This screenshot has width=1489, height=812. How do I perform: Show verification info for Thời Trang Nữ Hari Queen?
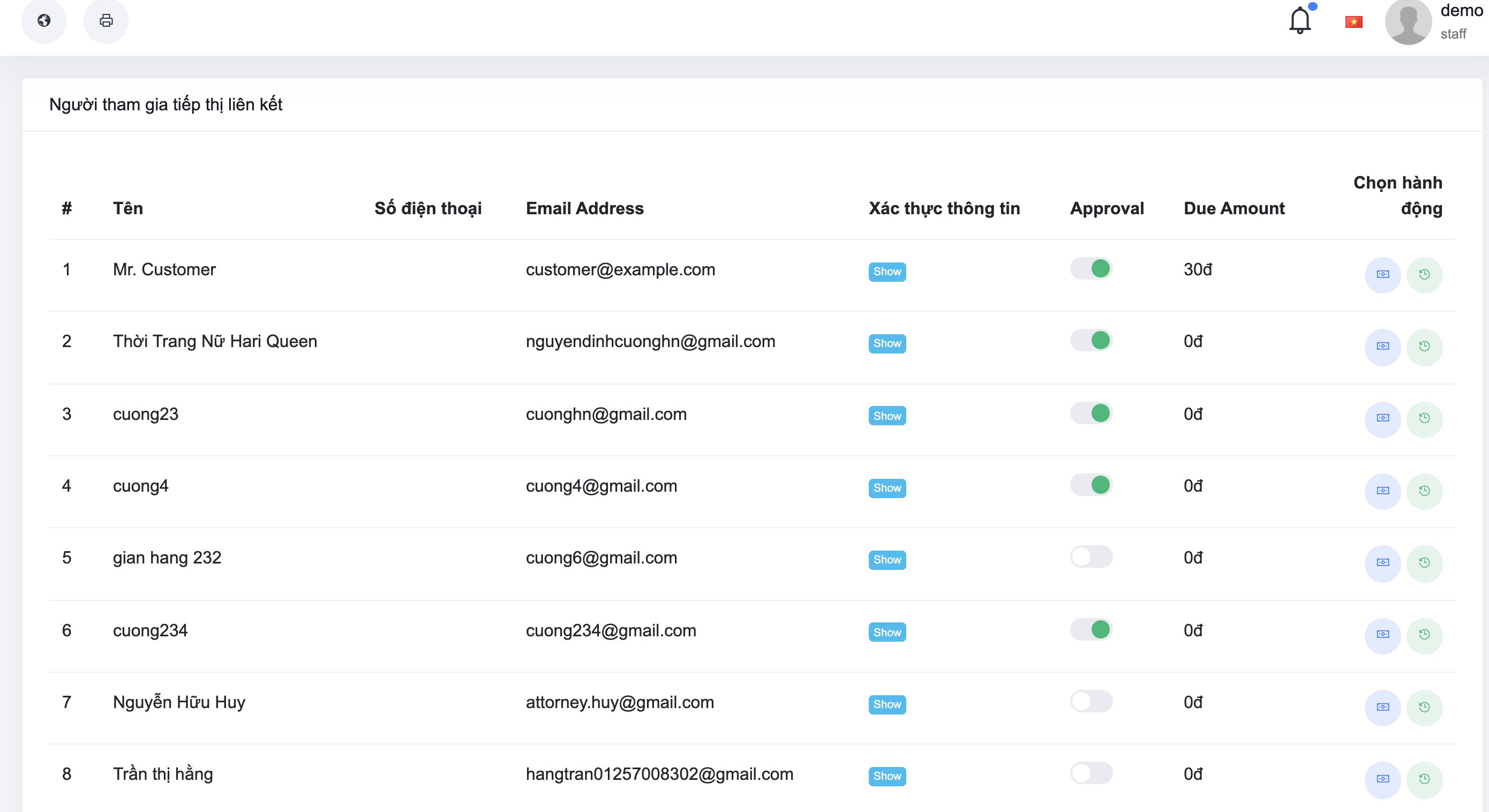[888, 344]
